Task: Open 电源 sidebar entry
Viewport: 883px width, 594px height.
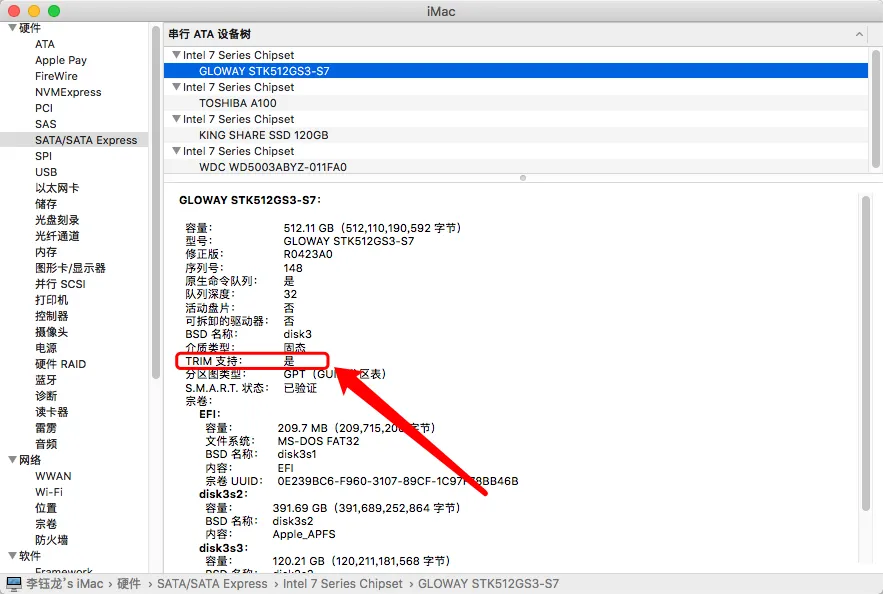Action: pyautogui.click(x=46, y=348)
